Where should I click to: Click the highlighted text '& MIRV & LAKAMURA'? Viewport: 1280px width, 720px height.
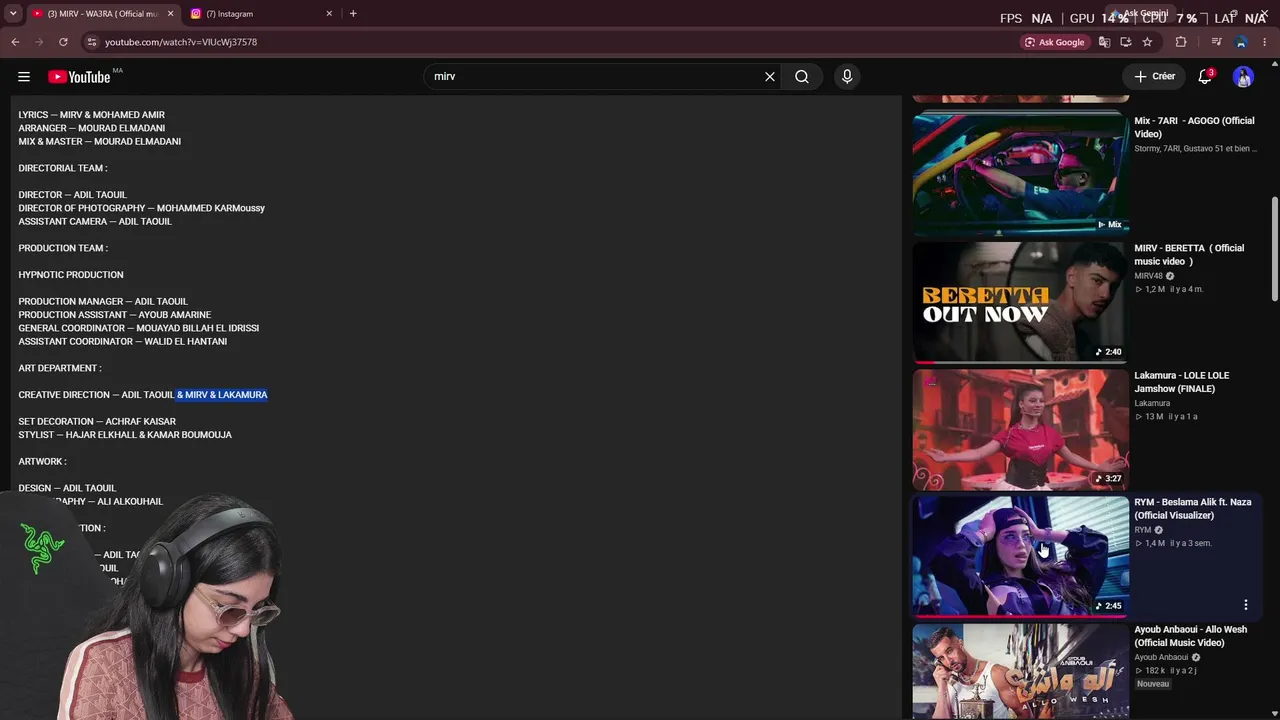pos(222,395)
